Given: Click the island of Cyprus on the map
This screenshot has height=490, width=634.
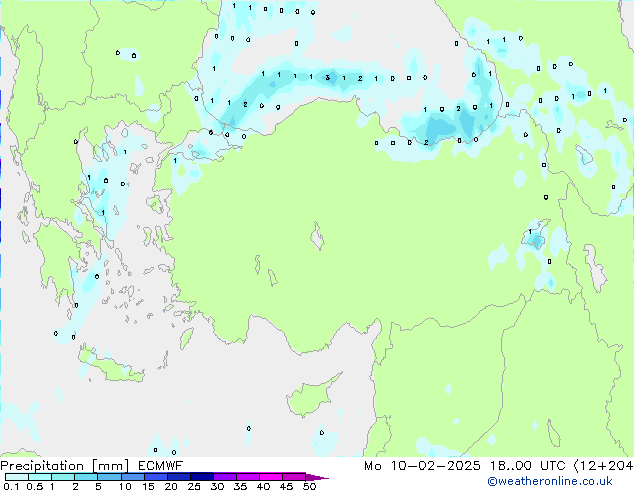Looking at the screenshot, I should coord(311,397).
